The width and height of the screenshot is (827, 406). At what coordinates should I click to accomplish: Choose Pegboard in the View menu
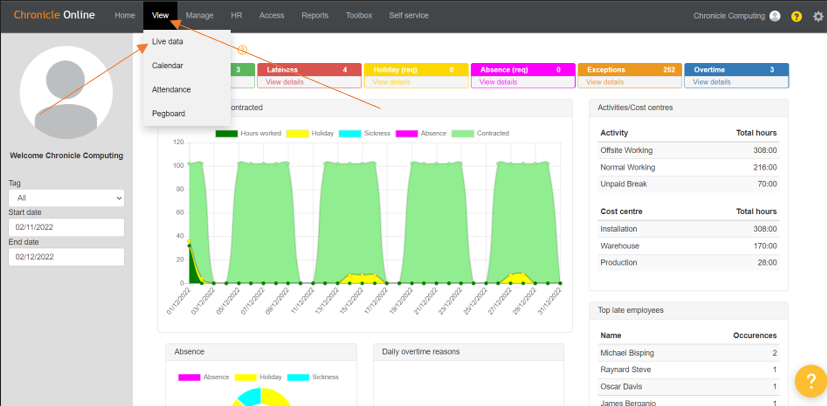coord(168,114)
